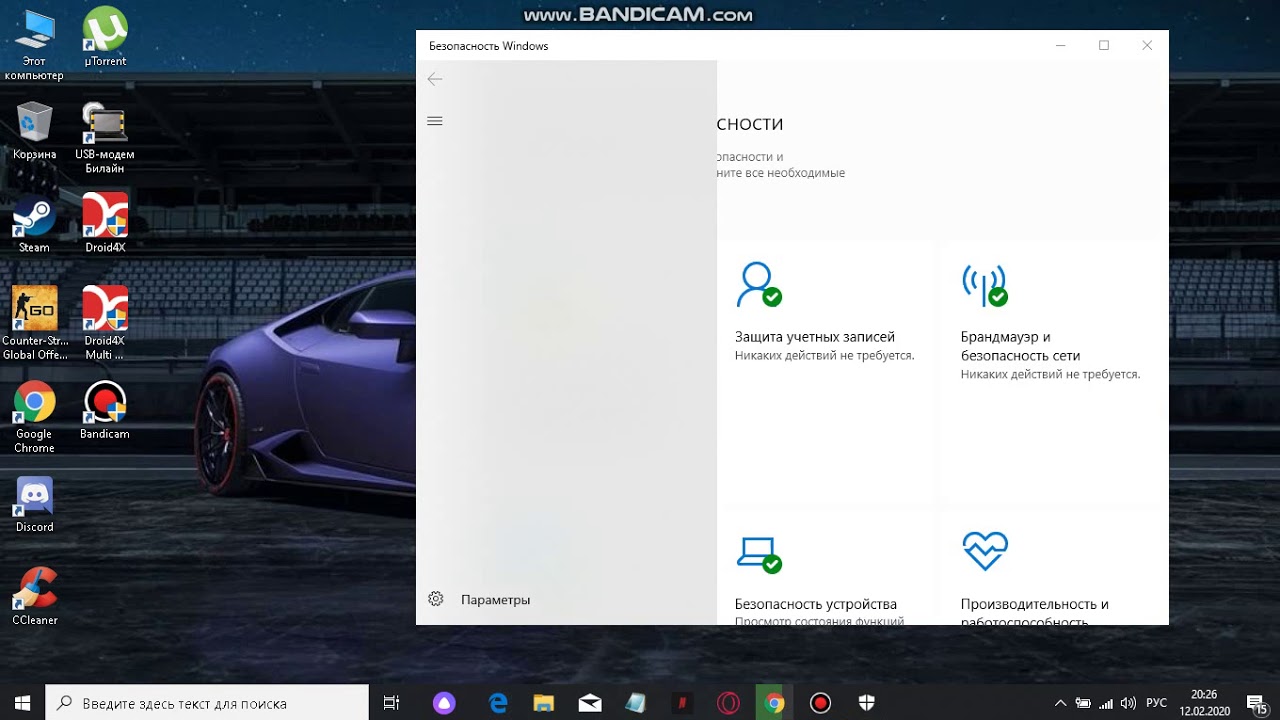The width and height of the screenshot is (1280, 720).
Task: Select the Корзина recycle bin icon
Action: point(34,130)
